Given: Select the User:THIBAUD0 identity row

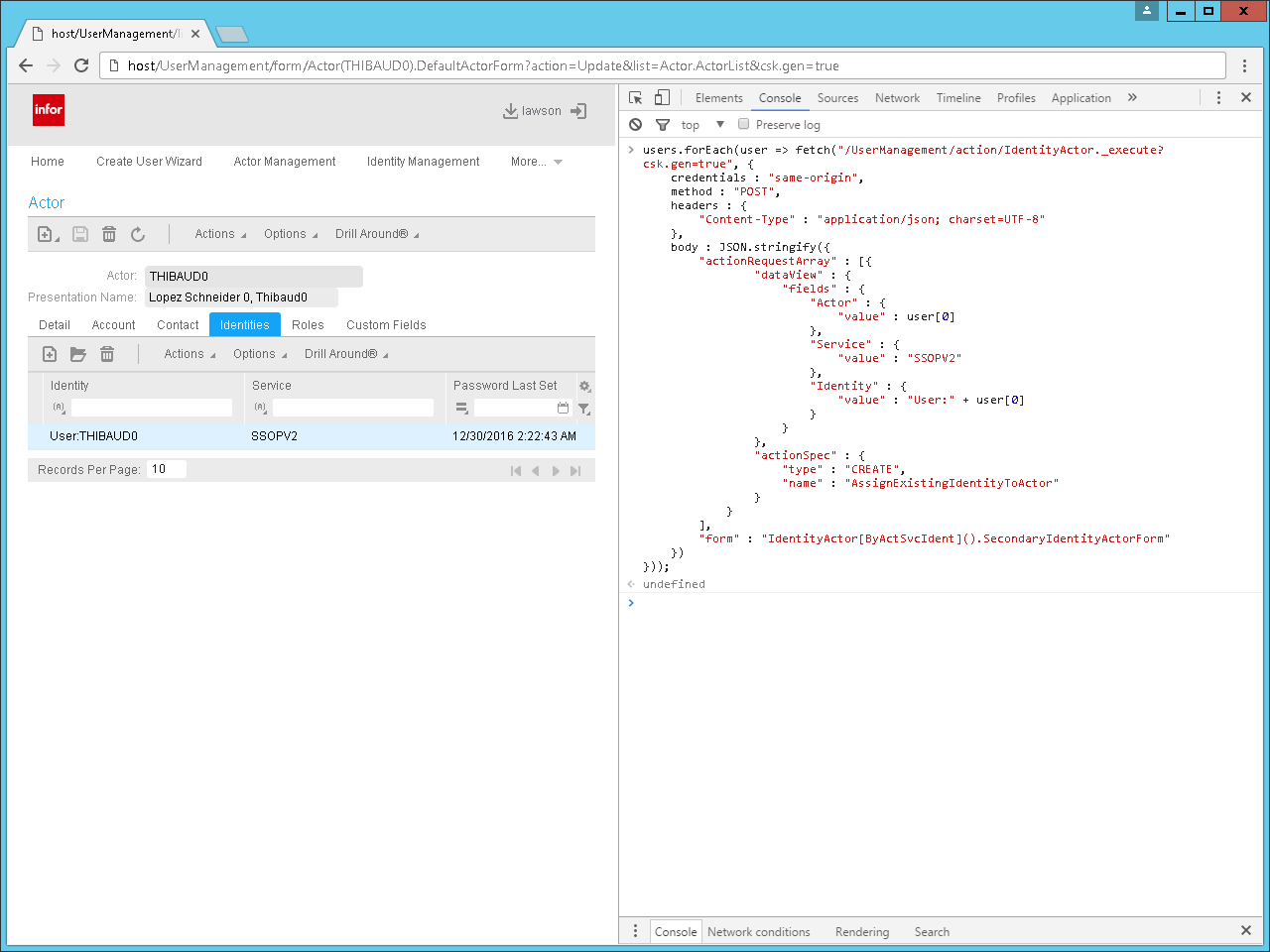Looking at the screenshot, I should pos(94,436).
